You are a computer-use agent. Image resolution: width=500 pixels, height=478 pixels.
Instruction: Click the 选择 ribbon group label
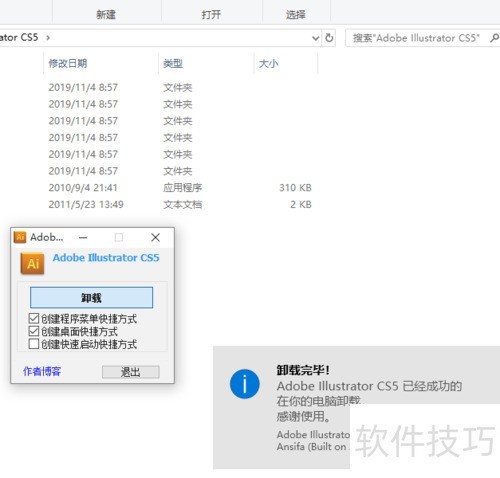pos(296,15)
